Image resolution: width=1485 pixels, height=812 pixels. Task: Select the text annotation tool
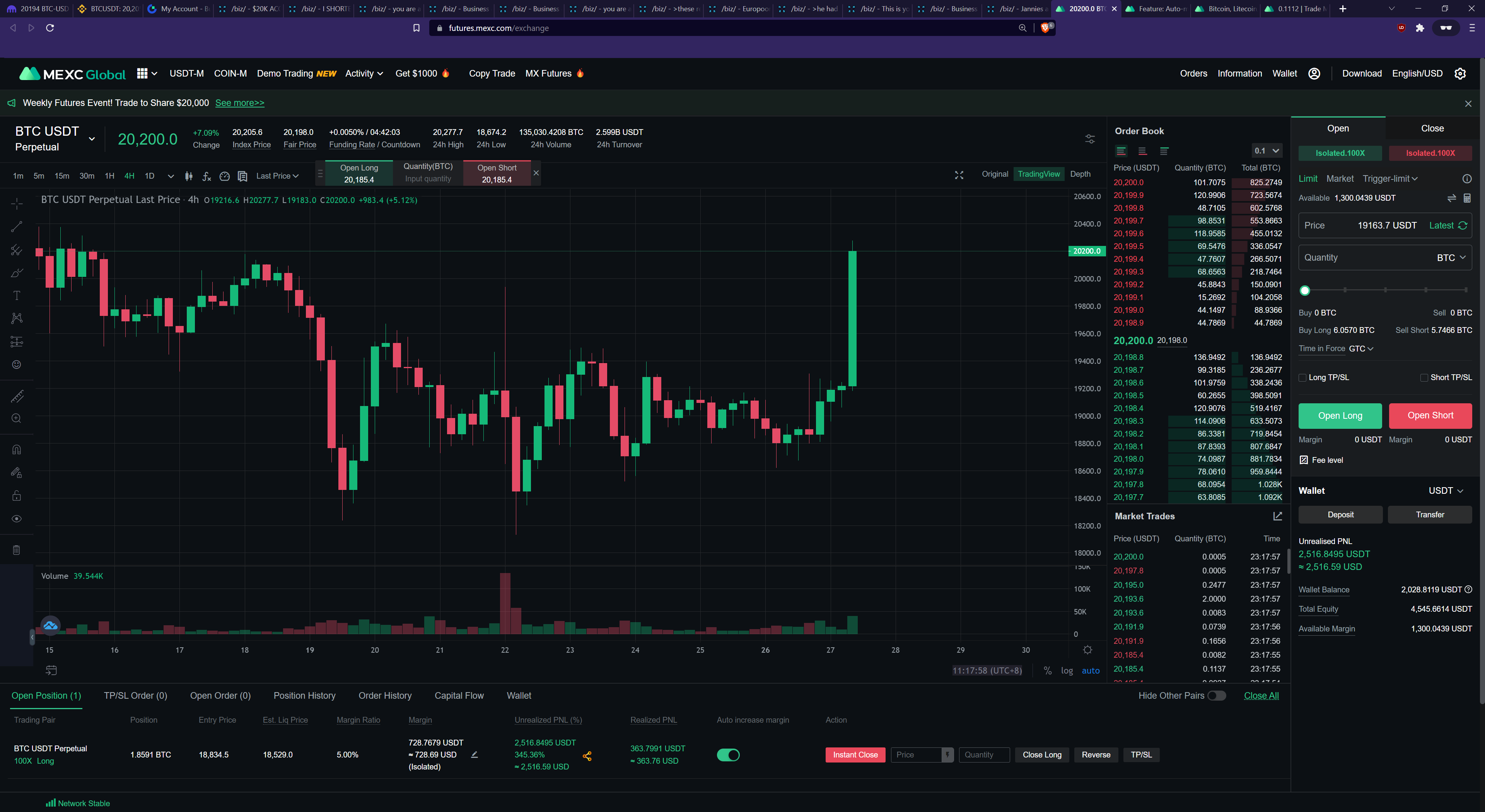click(x=17, y=296)
